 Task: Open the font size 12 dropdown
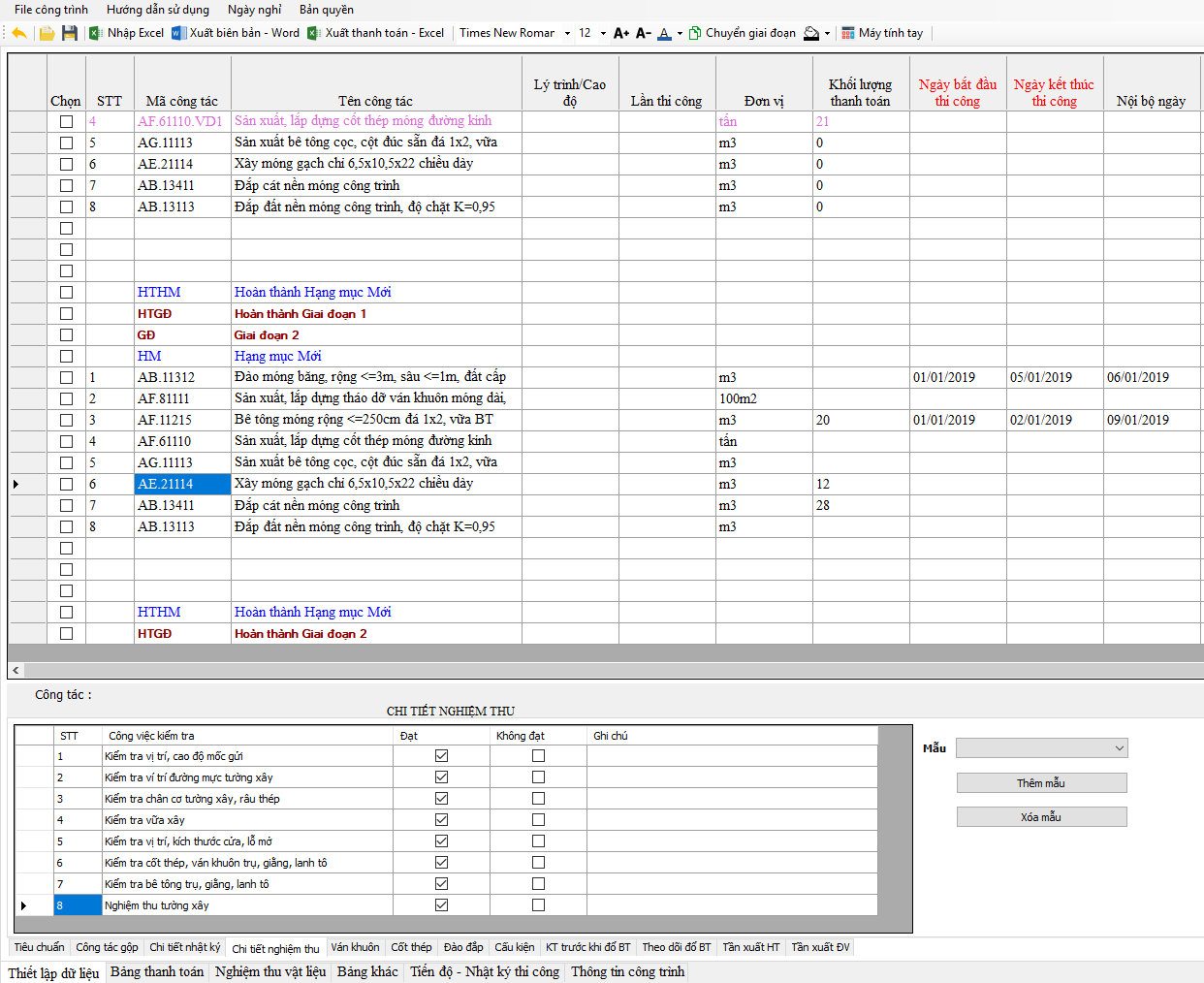[603, 33]
